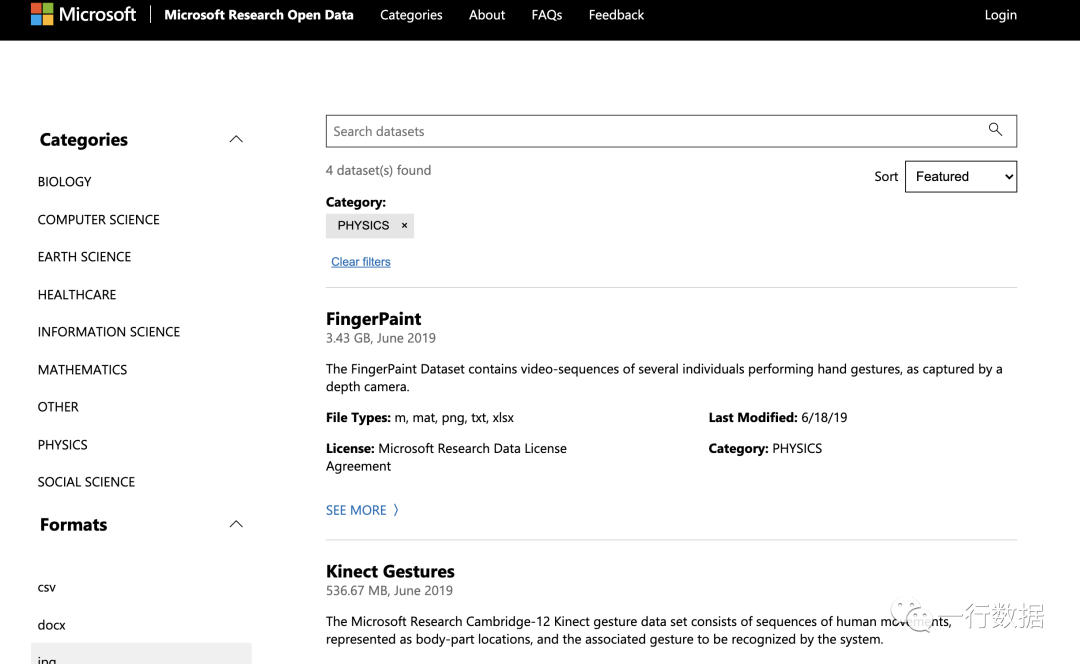Collapse the Formats section

click(236, 524)
